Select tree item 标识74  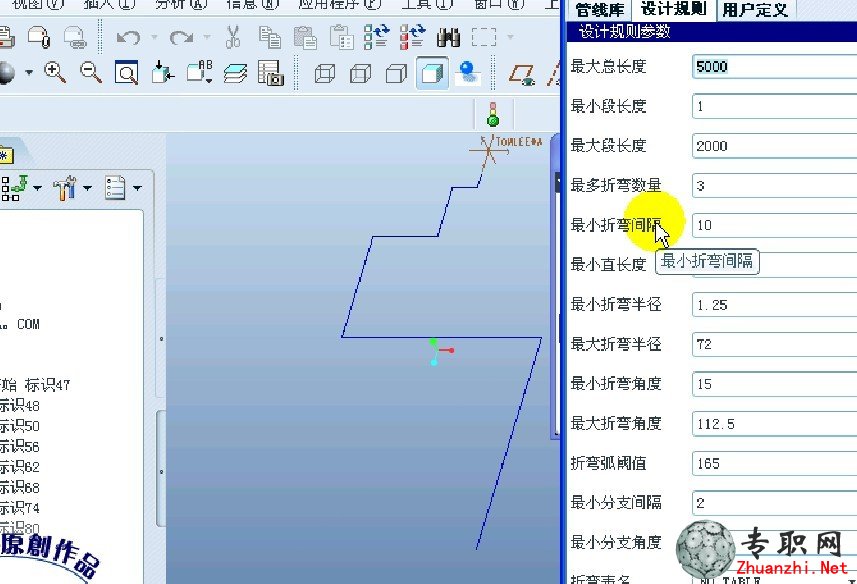click(20, 508)
